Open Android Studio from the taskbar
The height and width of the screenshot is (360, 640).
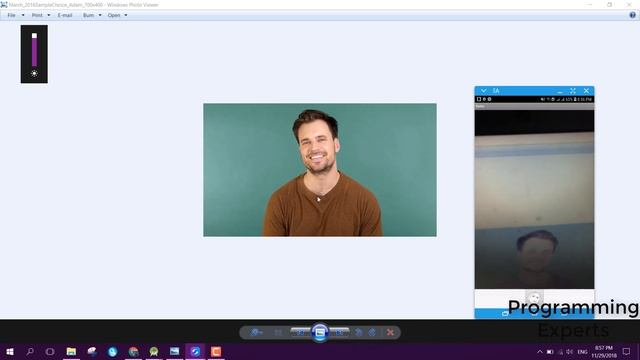point(154,351)
